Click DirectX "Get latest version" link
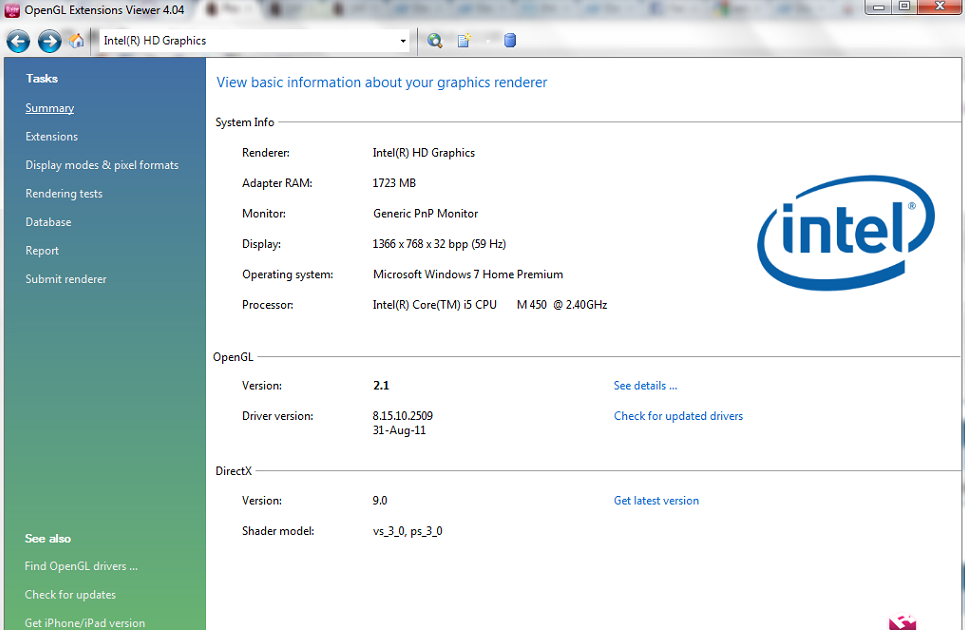The image size is (965, 630). click(656, 501)
